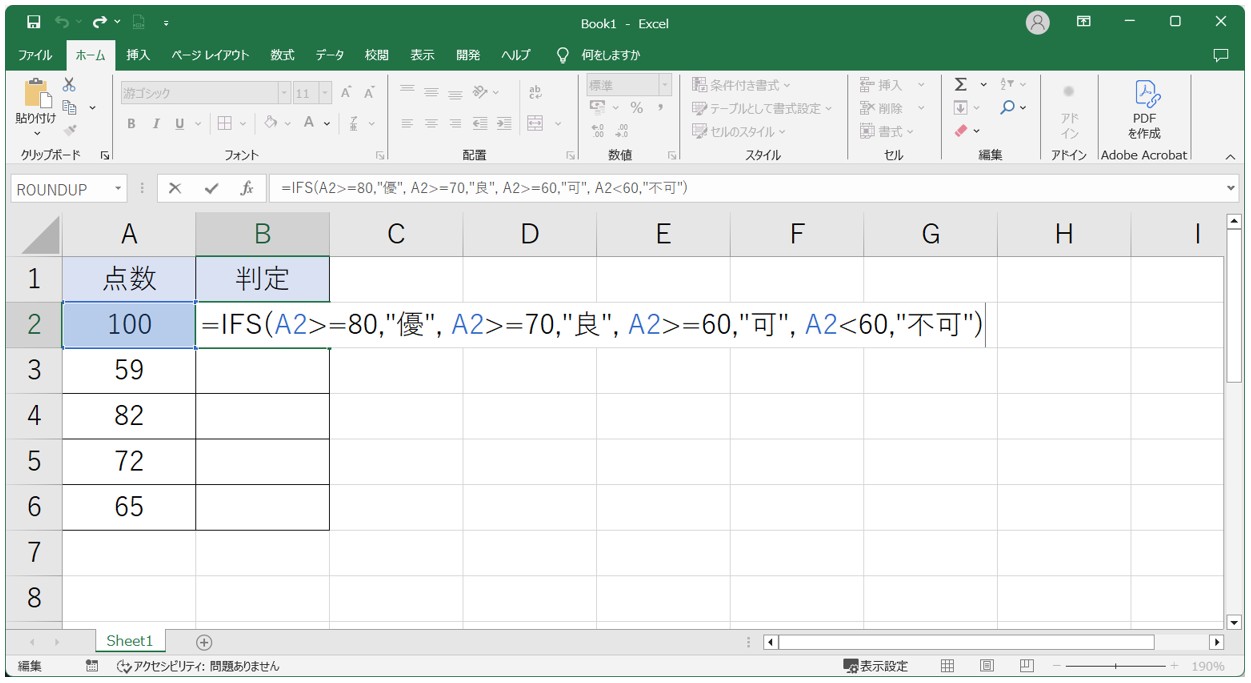Switch to Page Layout view icon

tap(987, 666)
